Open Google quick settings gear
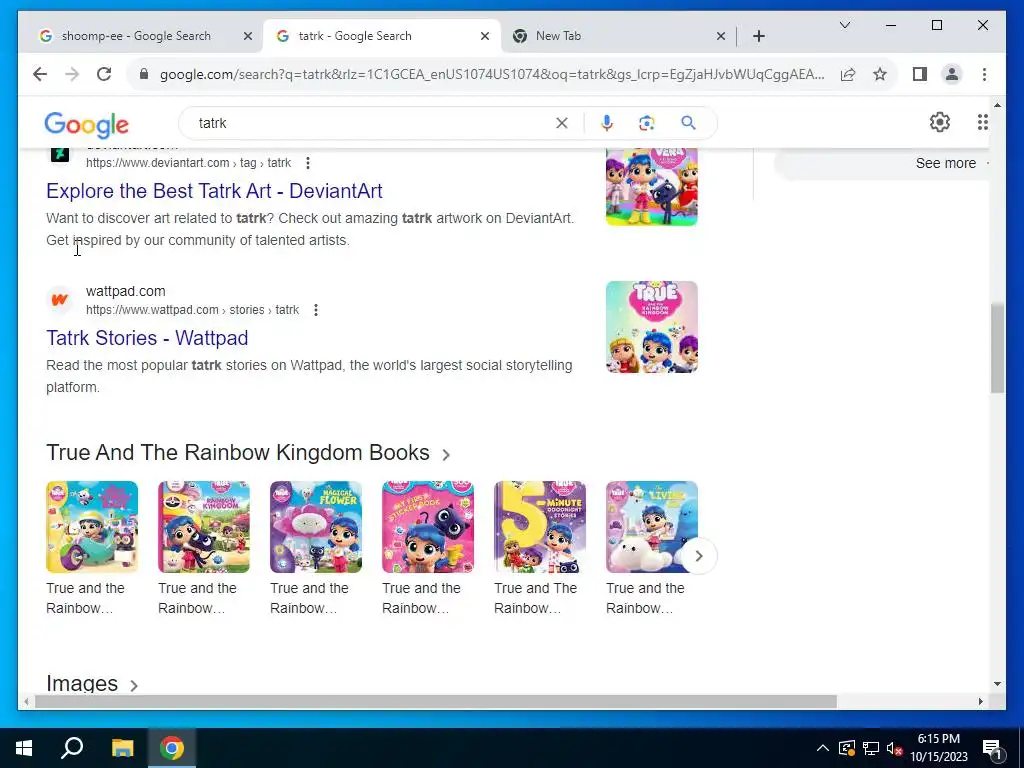Screen dimensions: 1024x768 click(x=940, y=122)
